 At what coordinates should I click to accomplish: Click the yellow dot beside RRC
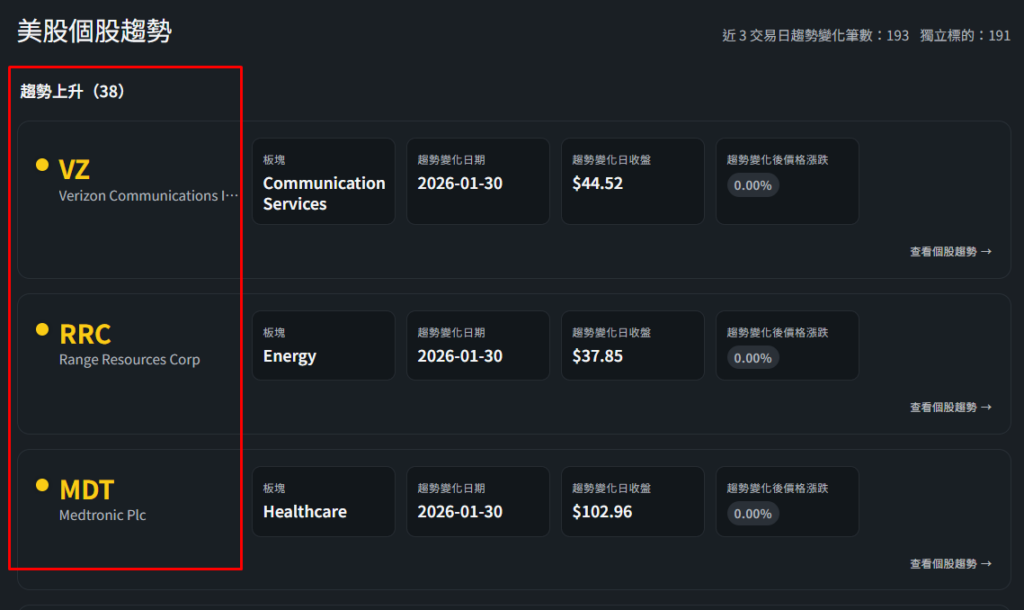point(42,329)
